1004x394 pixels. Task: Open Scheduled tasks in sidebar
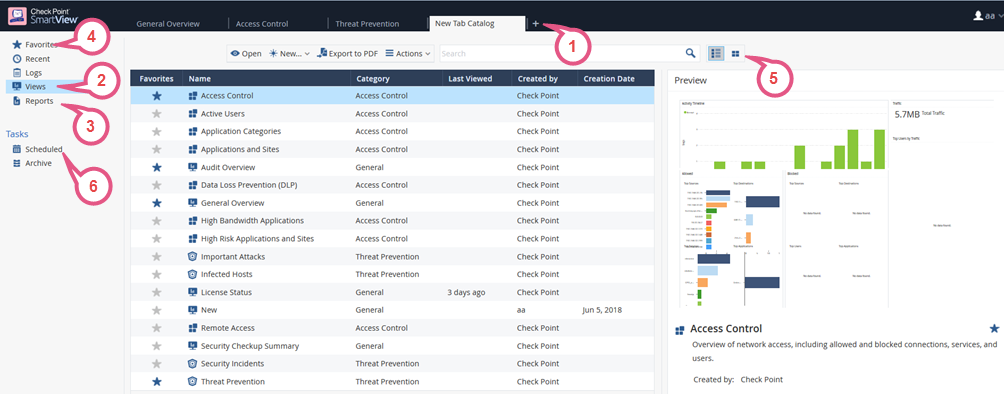tap(37, 149)
